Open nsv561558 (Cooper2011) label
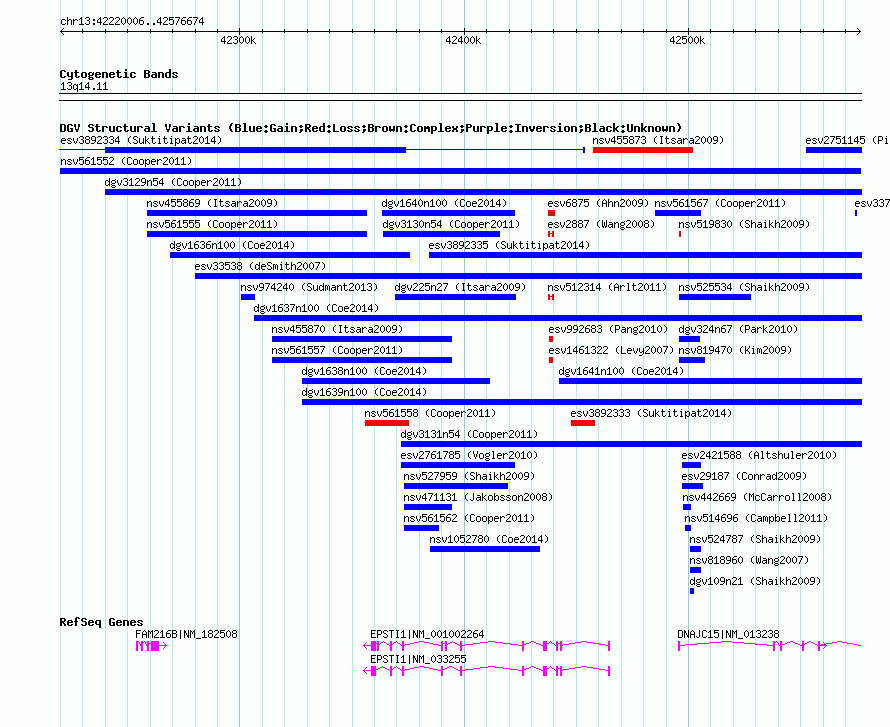 (x=430, y=413)
